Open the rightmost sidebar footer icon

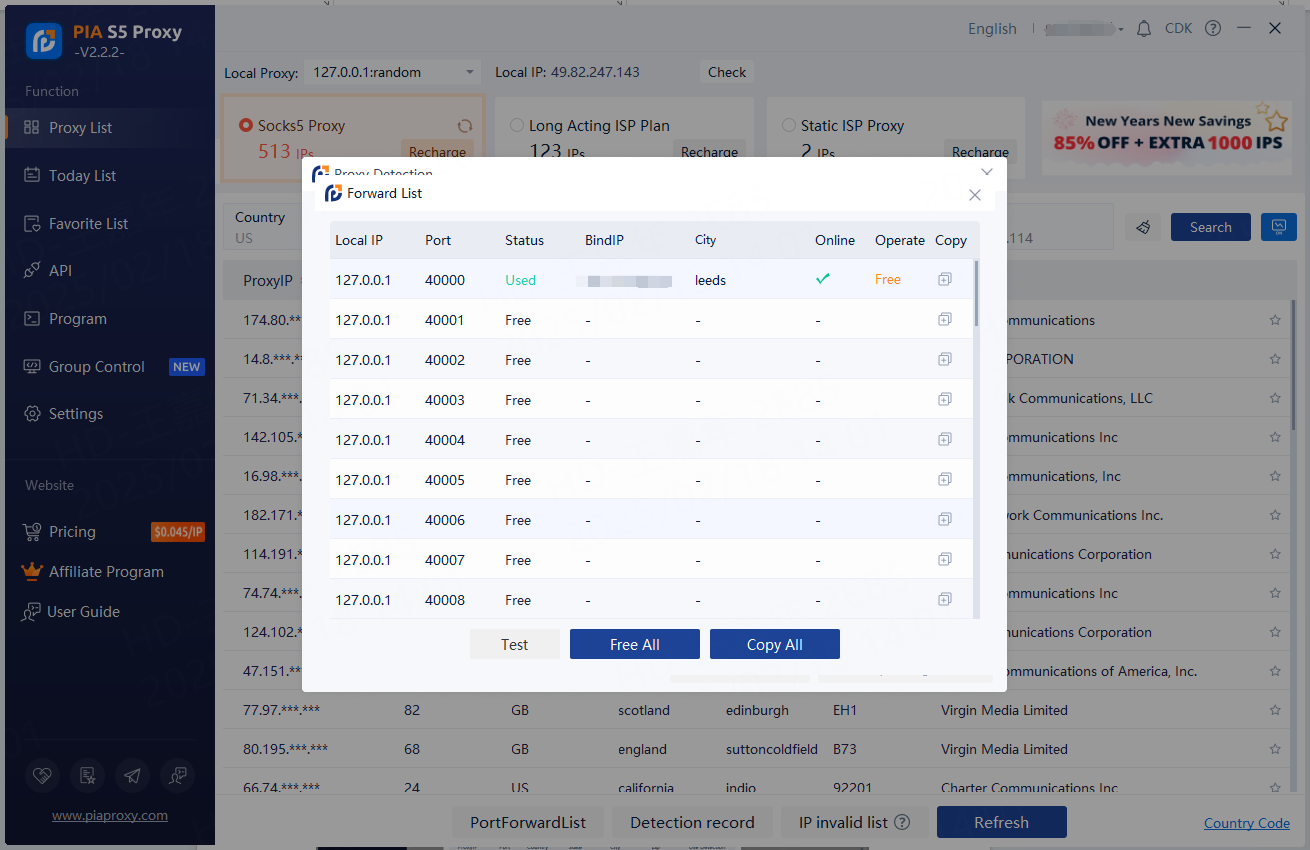(x=178, y=775)
